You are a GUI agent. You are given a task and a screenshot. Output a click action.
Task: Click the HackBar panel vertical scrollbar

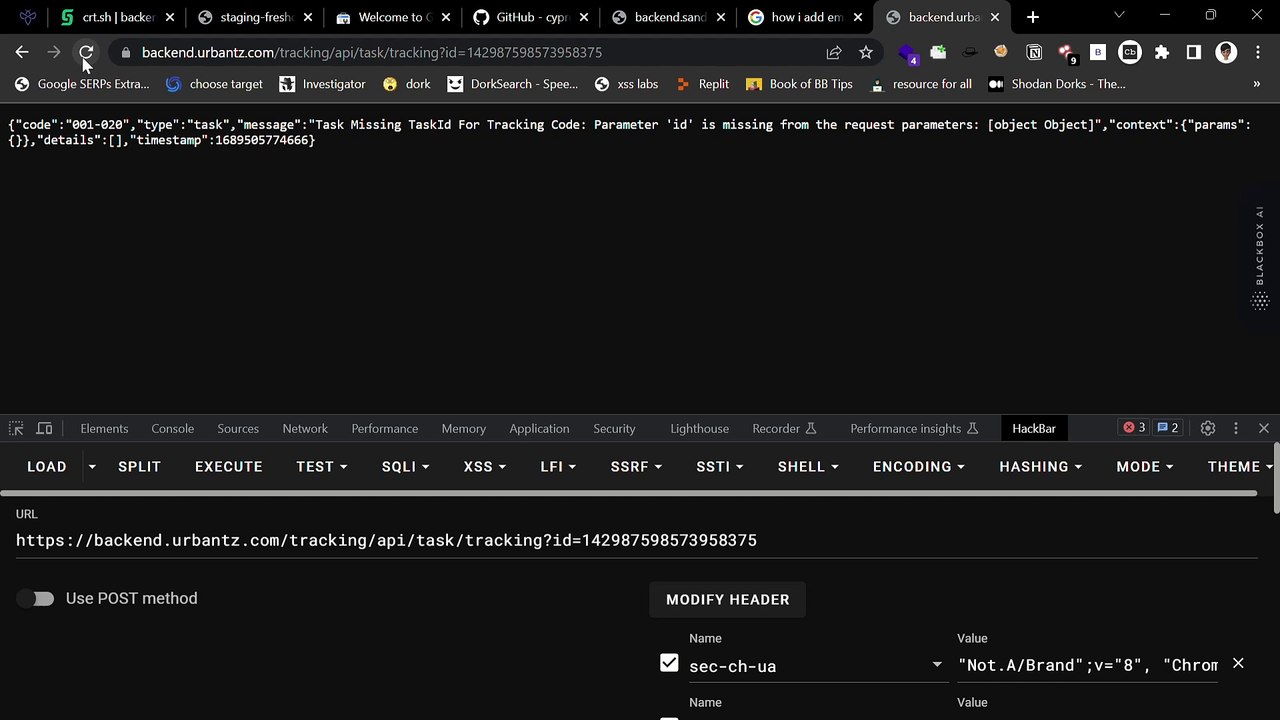tap(1276, 480)
